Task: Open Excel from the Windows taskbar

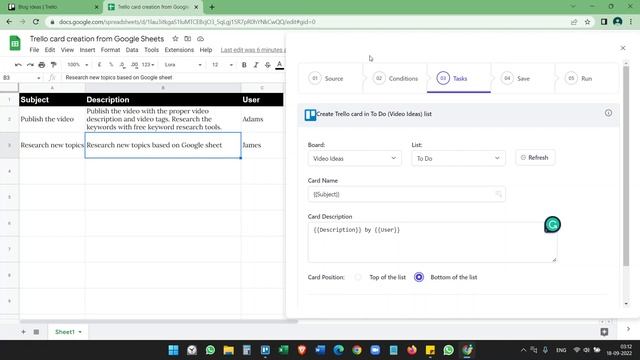Action: (283, 350)
